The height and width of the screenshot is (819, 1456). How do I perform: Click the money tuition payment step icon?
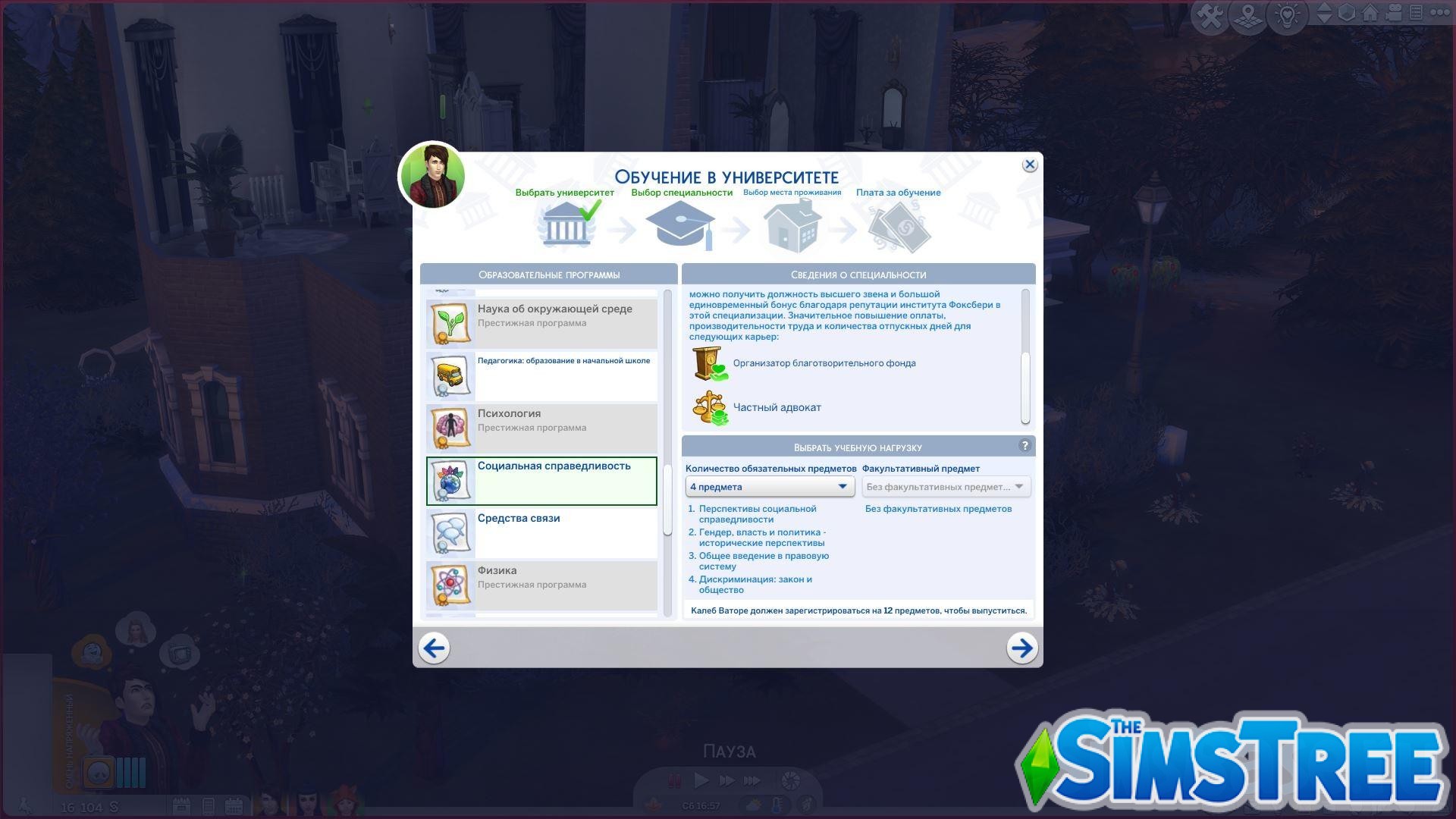[899, 227]
